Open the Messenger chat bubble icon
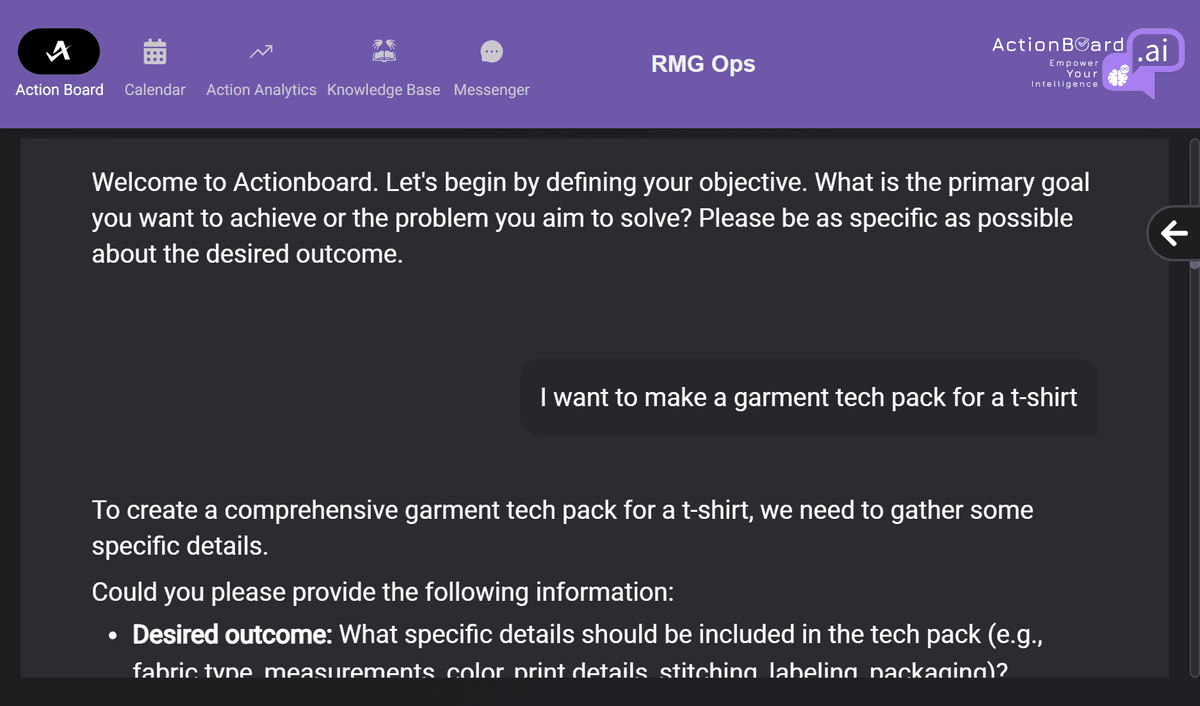This screenshot has height=706, width=1200. (x=491, y=51)
